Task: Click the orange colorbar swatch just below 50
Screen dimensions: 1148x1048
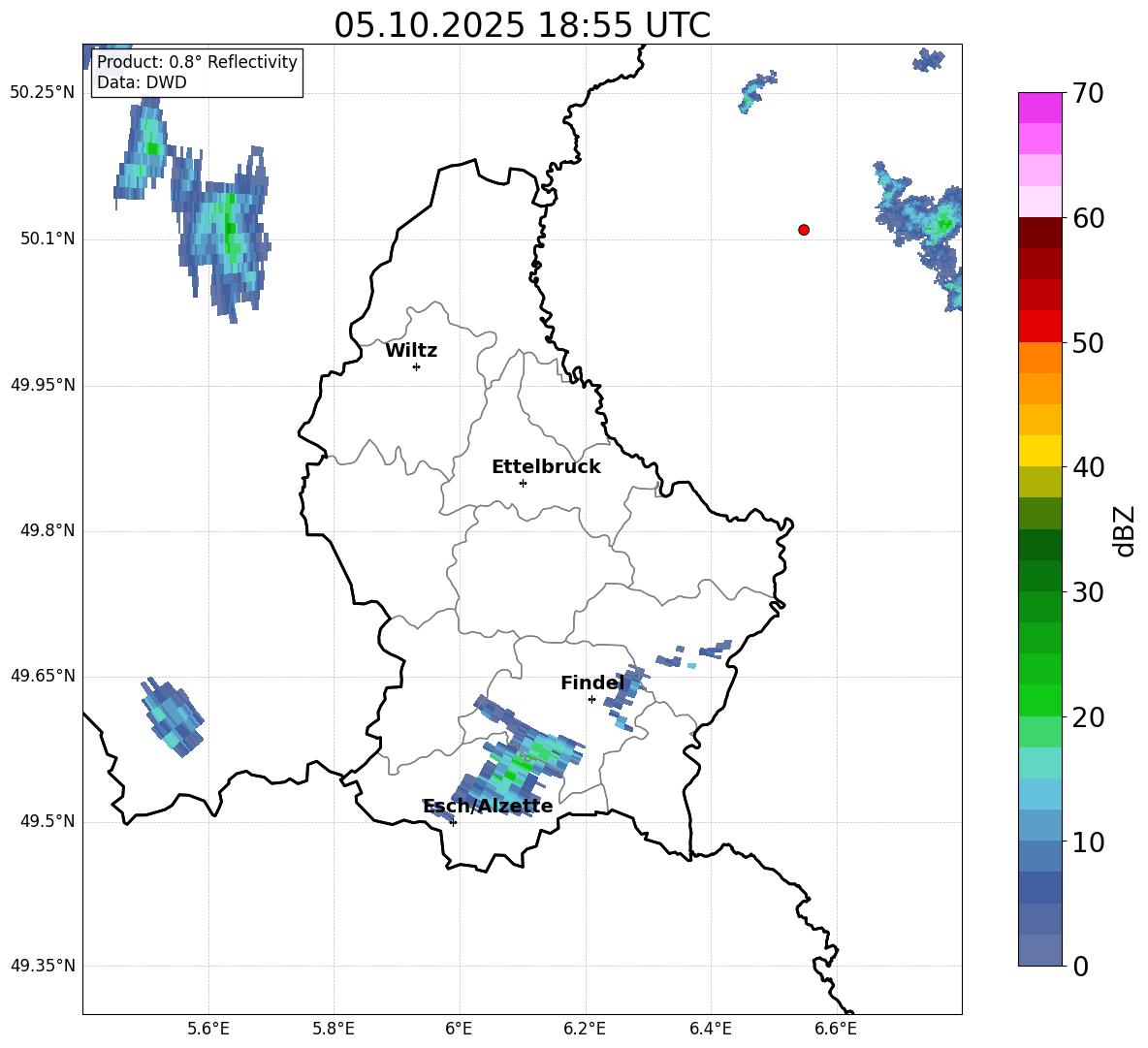Action: (x=1039, y=358)
